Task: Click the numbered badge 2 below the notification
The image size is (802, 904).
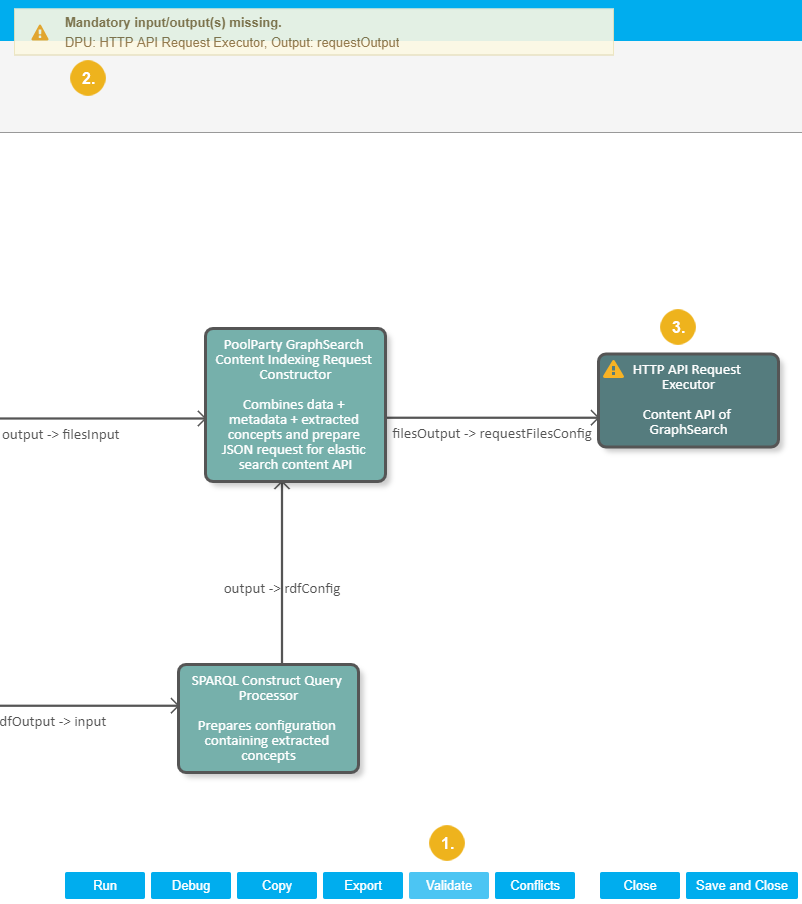Action: coord(88,79)
